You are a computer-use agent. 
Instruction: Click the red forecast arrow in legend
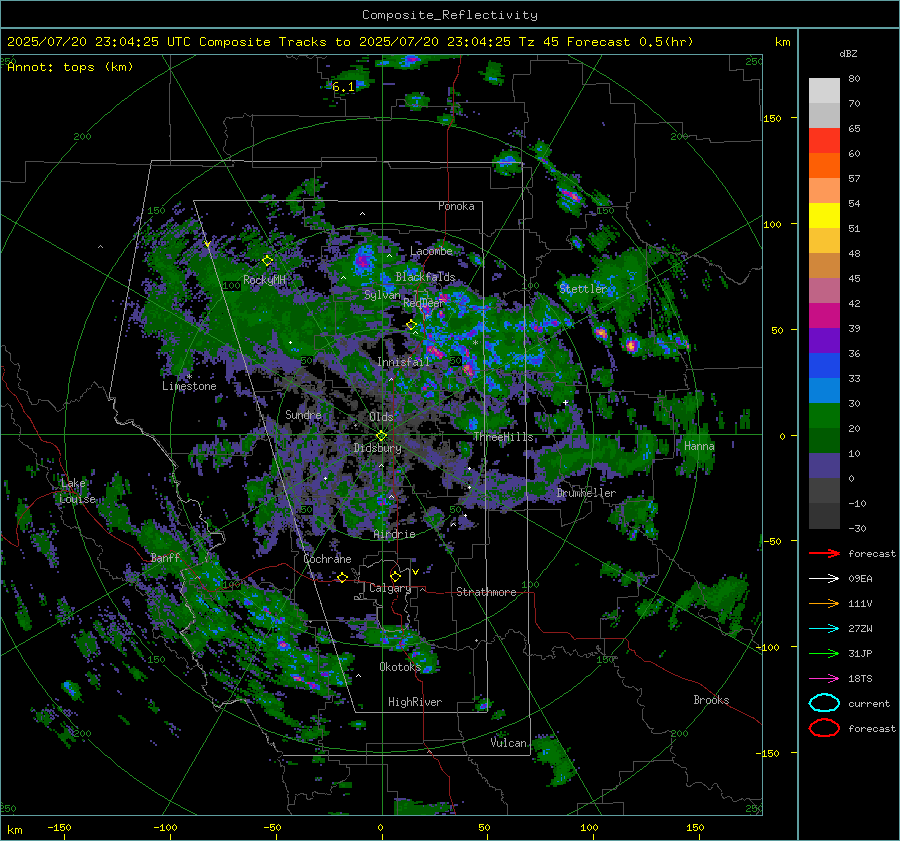(x=824, y=553)
